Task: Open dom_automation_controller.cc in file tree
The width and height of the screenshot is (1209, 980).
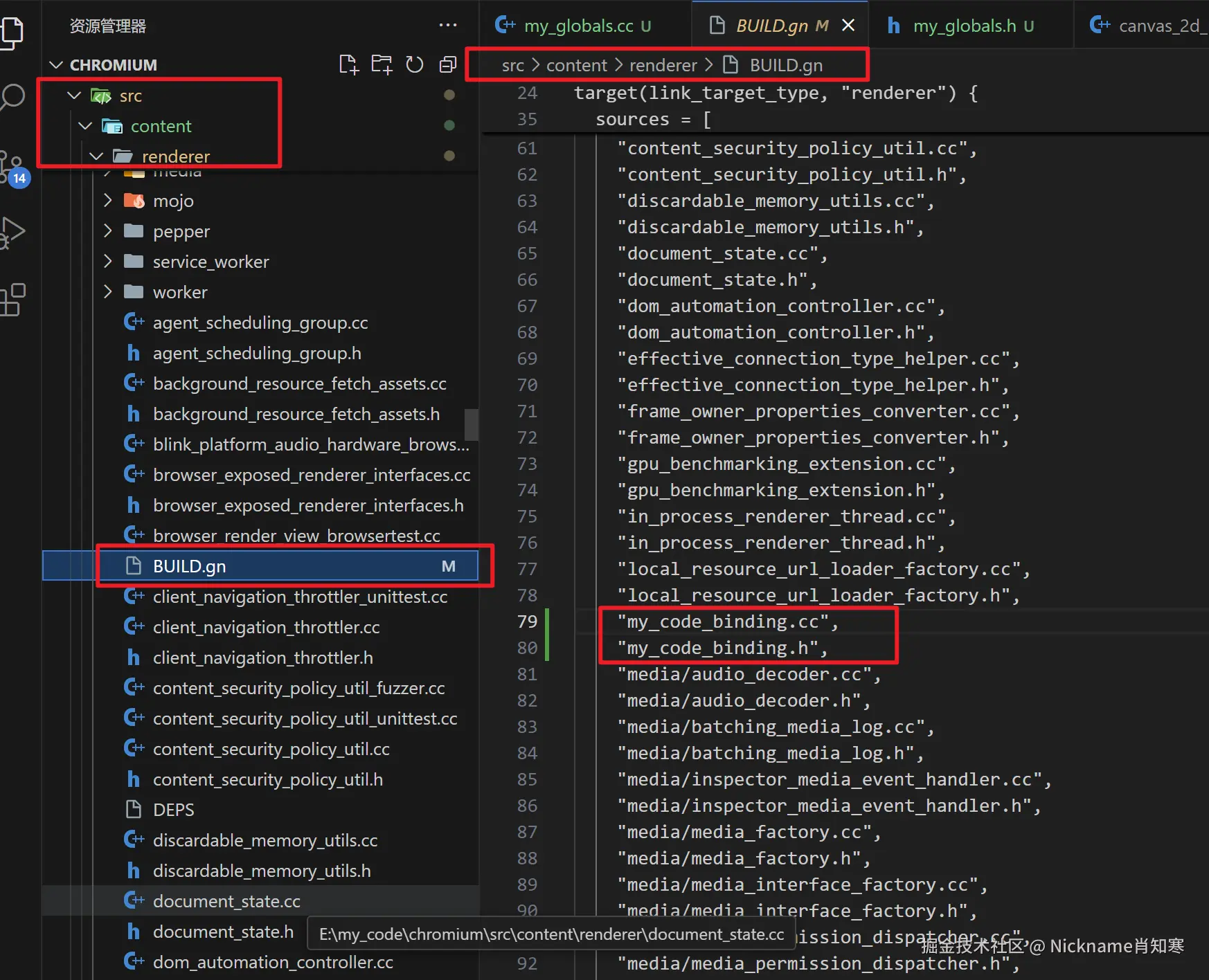Action: click(260, 962)
